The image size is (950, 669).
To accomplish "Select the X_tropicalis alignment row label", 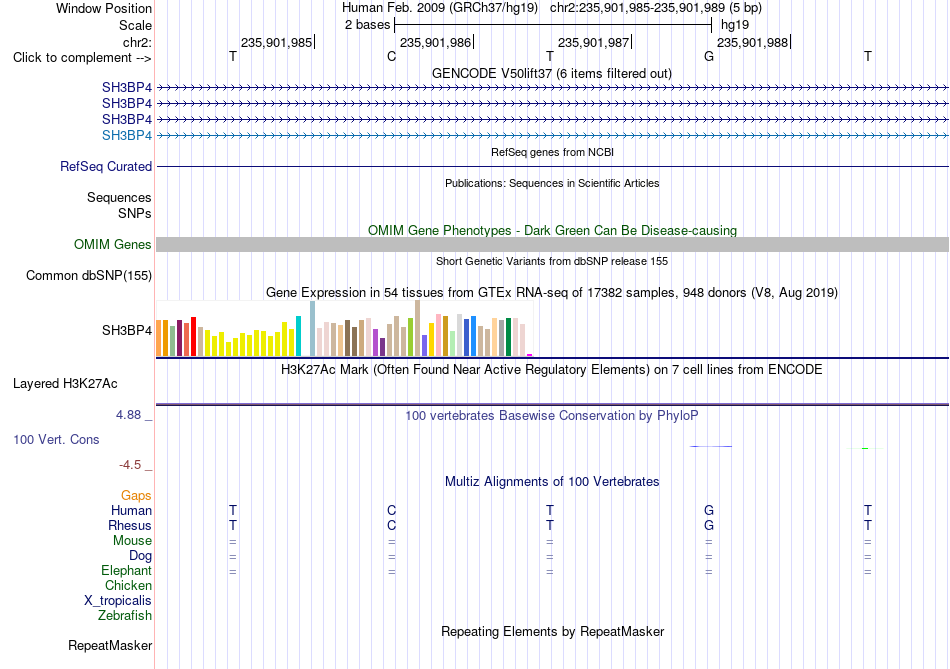I will point(118,601).
